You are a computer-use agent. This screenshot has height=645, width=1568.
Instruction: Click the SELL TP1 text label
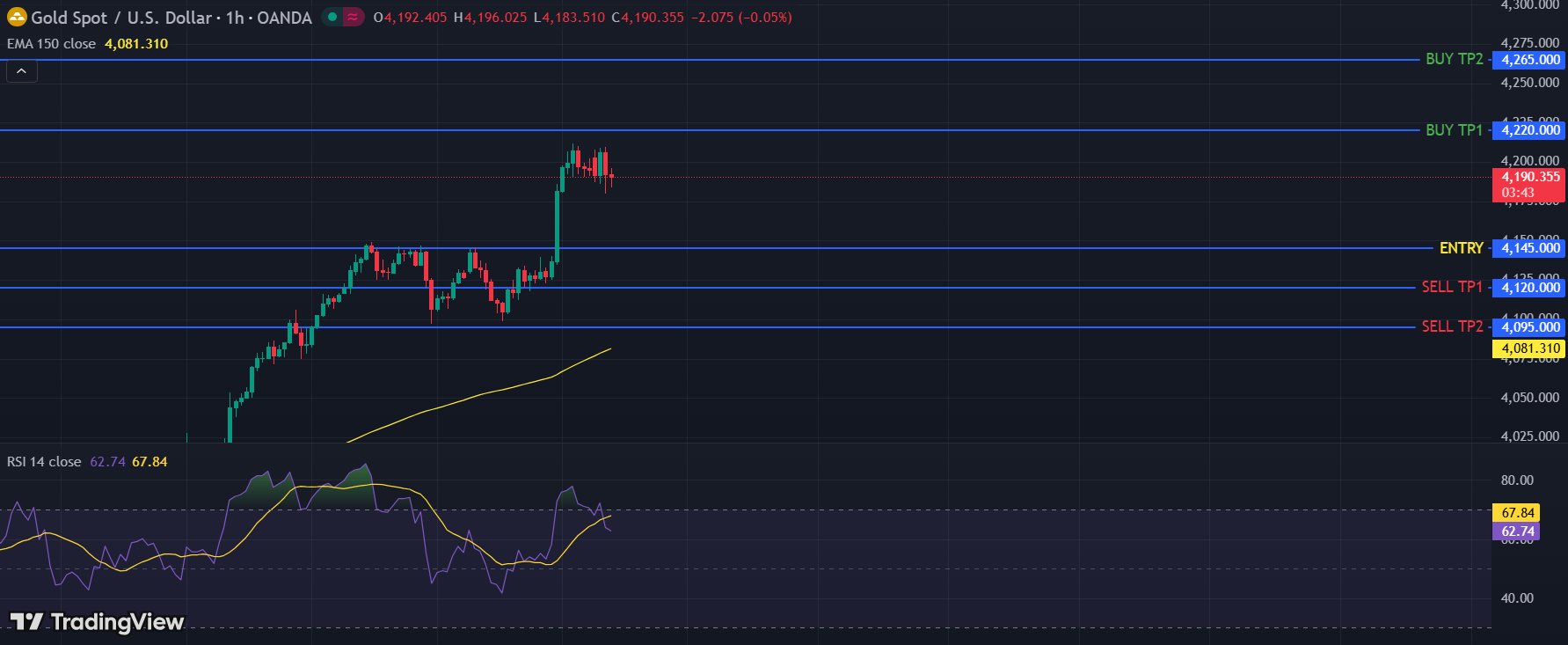(1452, 287)
